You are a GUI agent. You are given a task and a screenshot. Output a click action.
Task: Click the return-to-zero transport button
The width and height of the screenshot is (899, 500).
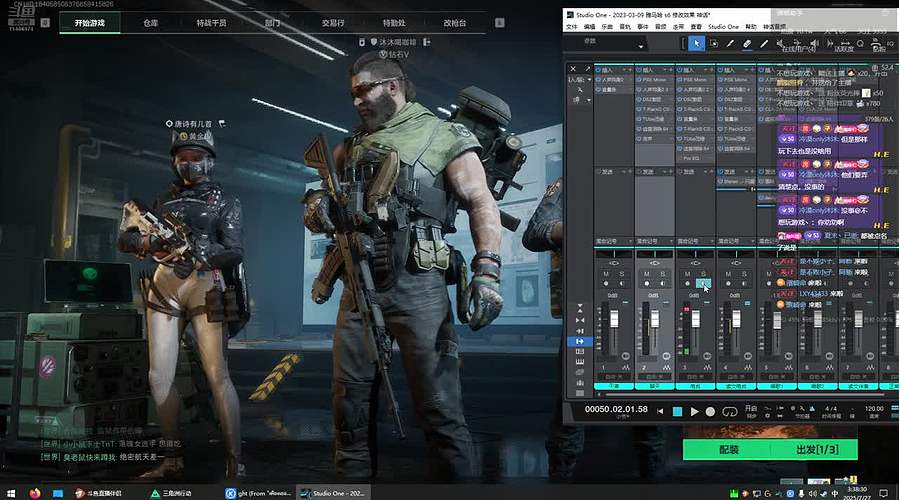click(x=660, y=411)
